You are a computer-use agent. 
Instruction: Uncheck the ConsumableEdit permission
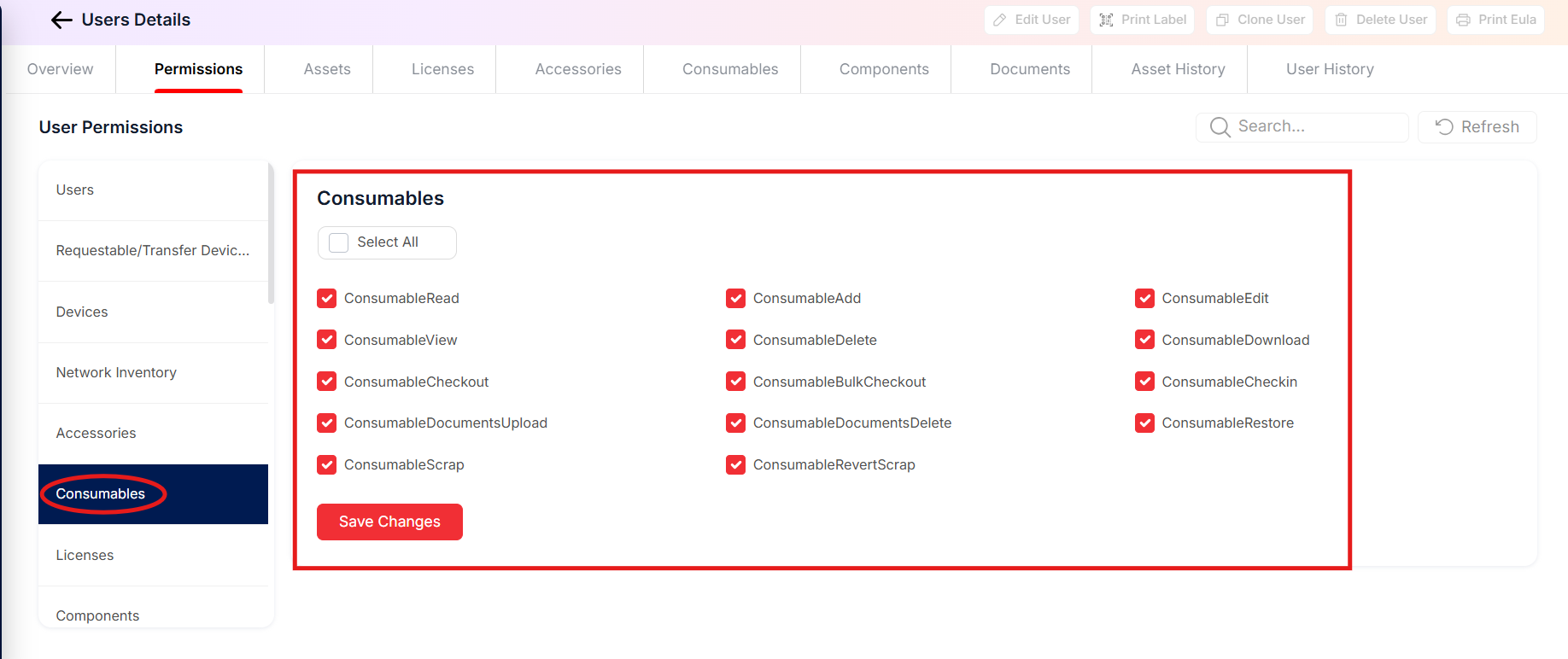click(x=1144, y=298)
